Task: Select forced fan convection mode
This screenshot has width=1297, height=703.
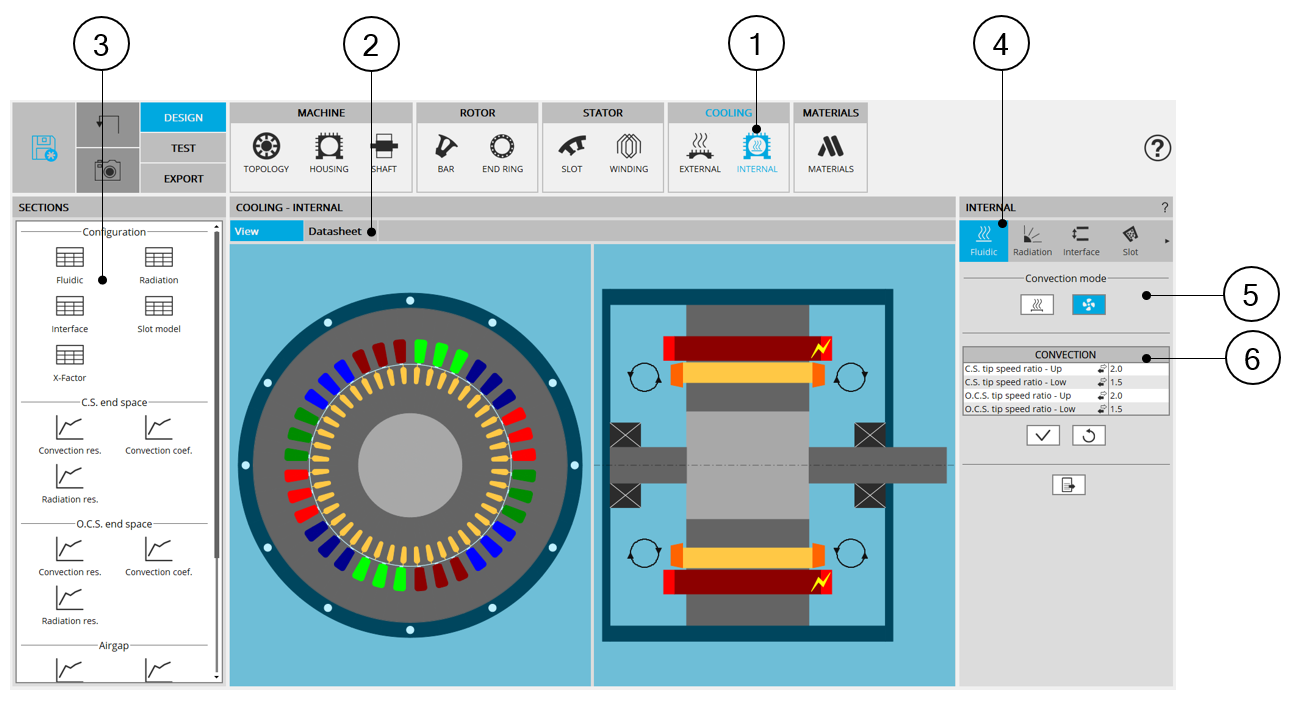Action: [x=1089, y=305]
